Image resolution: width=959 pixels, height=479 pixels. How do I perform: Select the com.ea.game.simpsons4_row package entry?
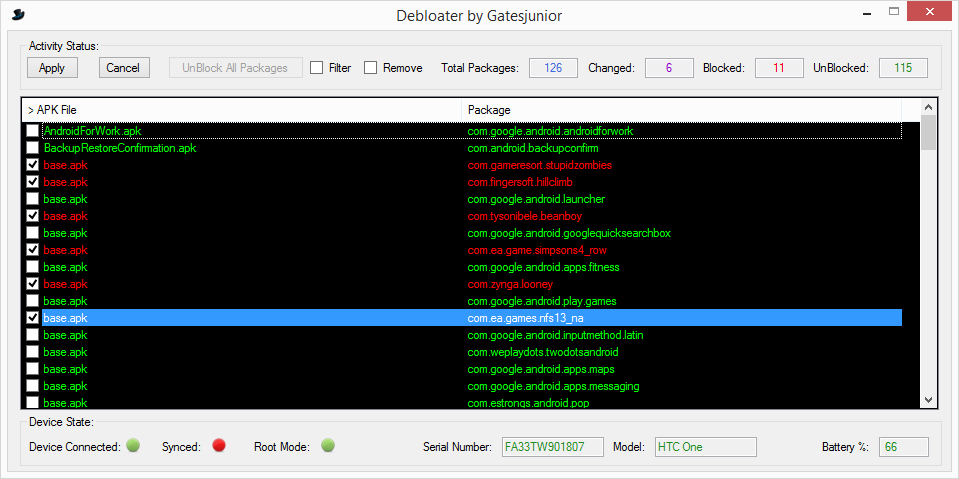pos(537,250)
